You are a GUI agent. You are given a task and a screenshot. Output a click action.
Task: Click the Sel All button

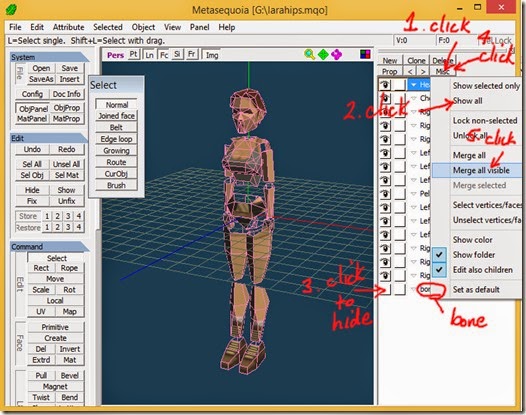point(32,164)
